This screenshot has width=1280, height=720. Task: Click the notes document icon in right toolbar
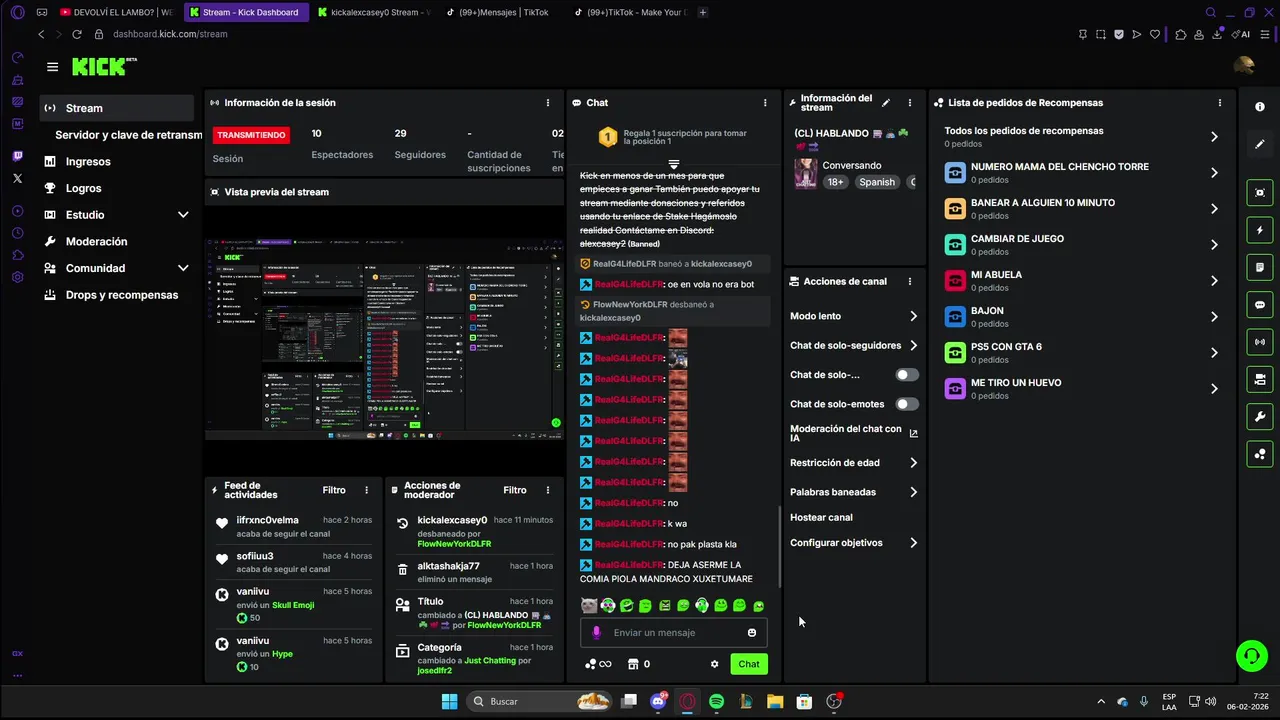click(x=1260, y=267)
